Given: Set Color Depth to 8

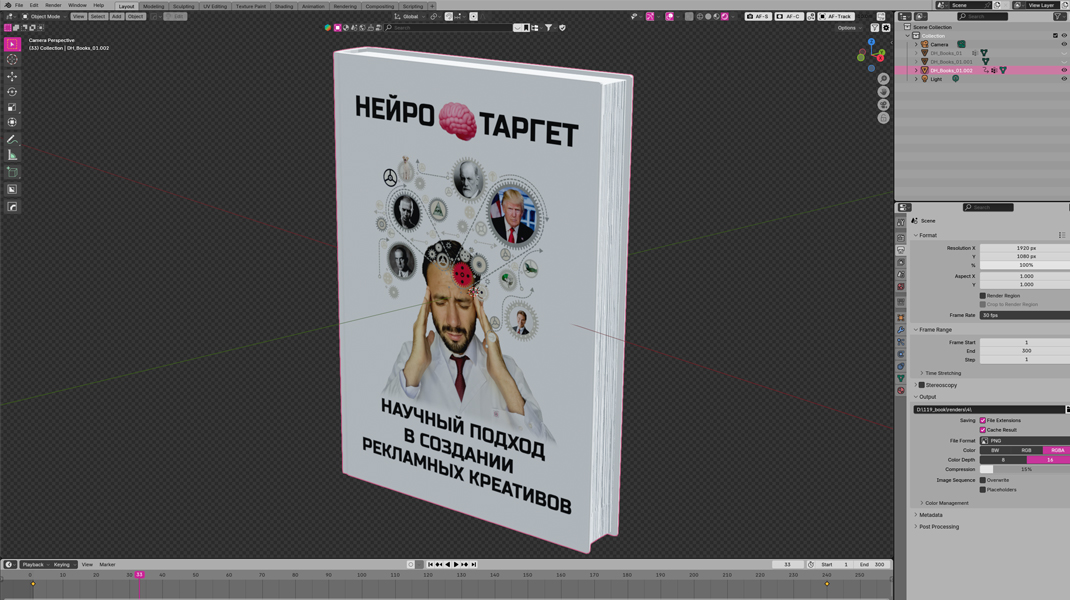Looking at the screenshot, I should click(1003, 460).
